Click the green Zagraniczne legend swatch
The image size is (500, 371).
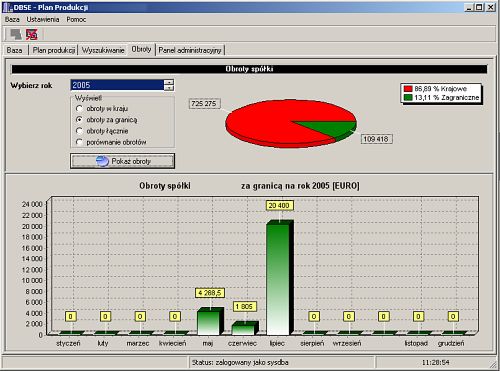(408, 98)
